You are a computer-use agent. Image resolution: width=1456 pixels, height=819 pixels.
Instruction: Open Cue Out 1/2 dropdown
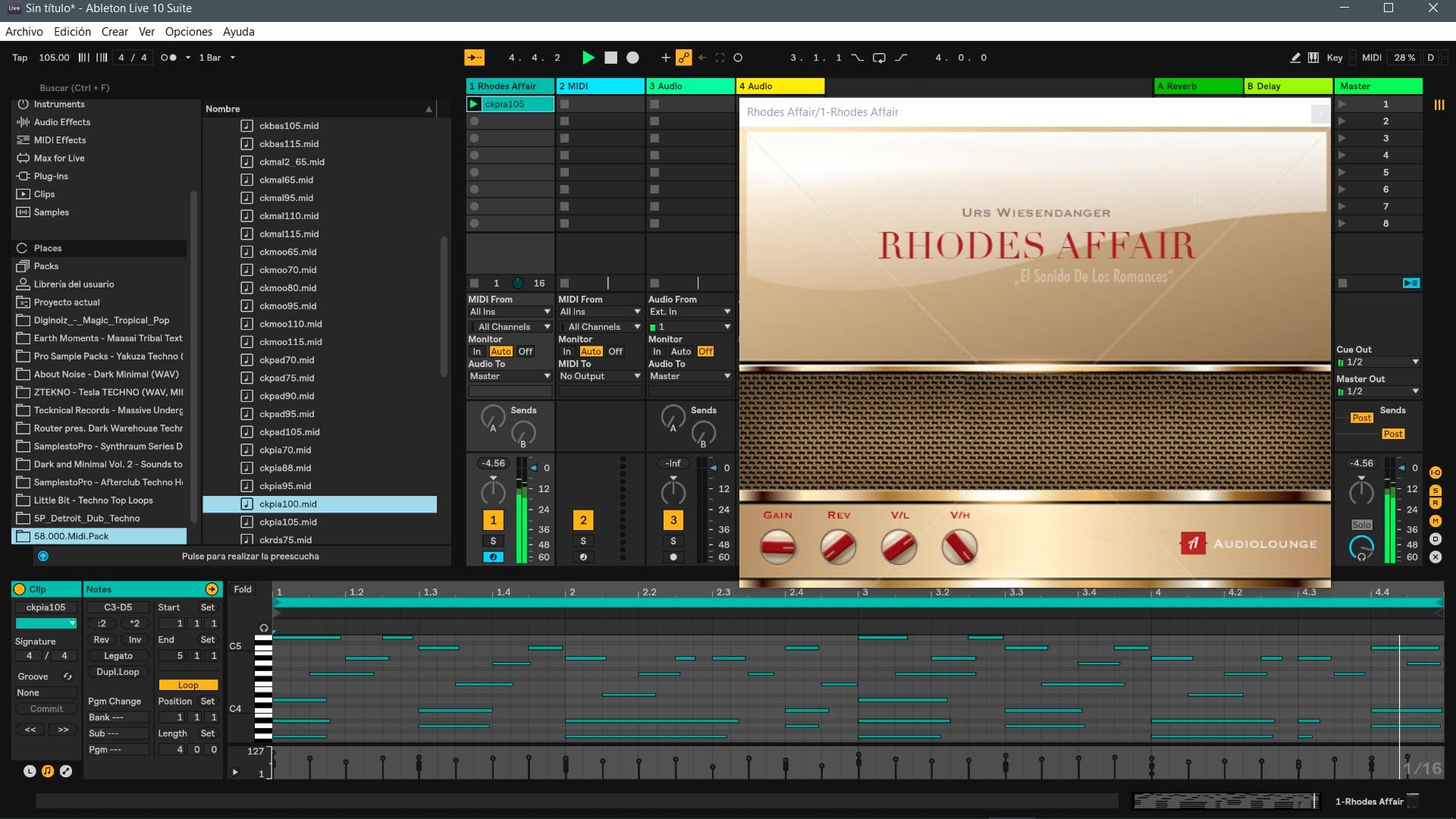pos(1378,362)
